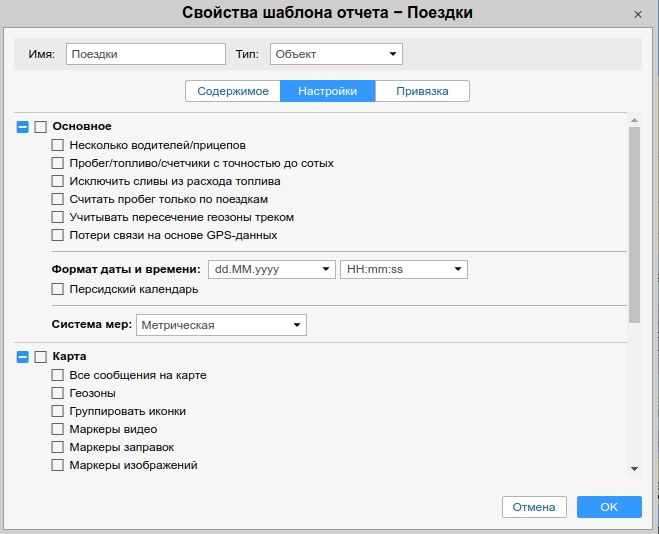Collapse the Основное section with minus icon
This screenshot has width=659, height=534.
click(x=23, y=127)
